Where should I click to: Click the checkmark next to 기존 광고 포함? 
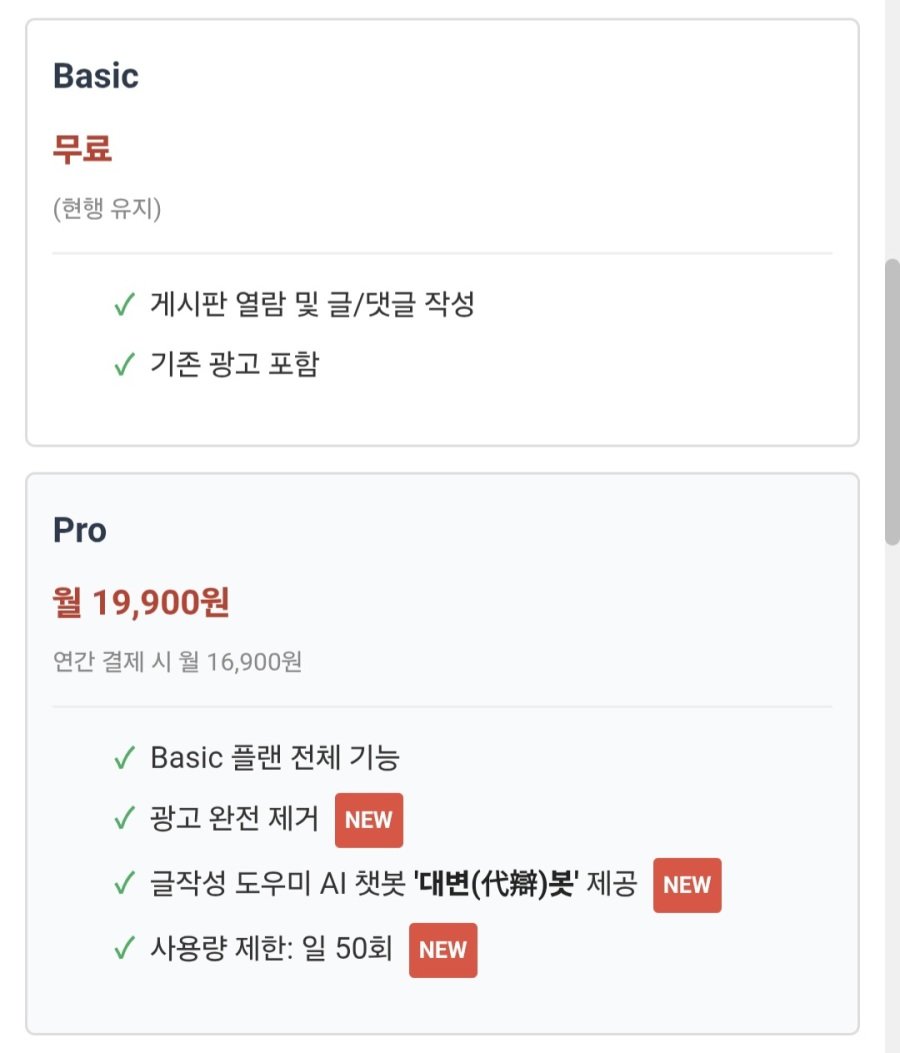point(124,365)
